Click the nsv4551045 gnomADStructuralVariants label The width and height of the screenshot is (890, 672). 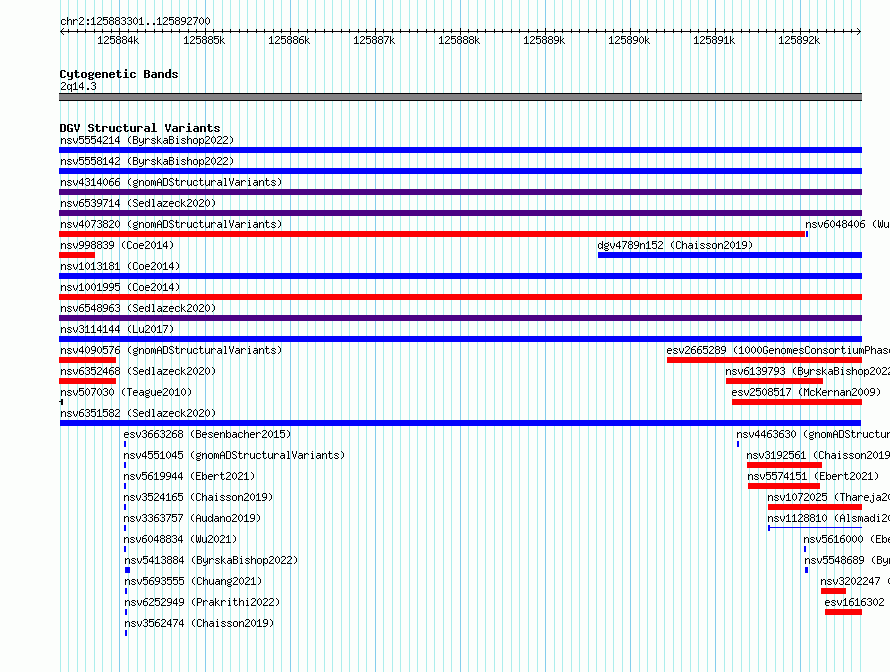(234, 455)
